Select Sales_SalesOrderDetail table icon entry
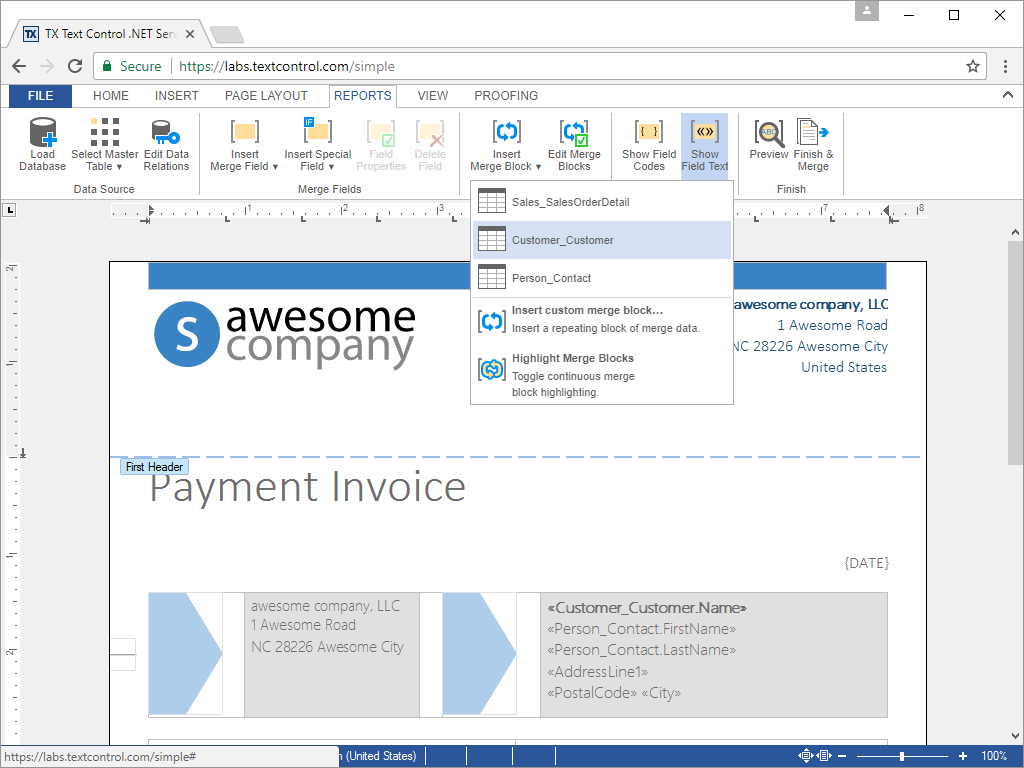The width and height of the screenshot is (1024, 768). [492, 201]
